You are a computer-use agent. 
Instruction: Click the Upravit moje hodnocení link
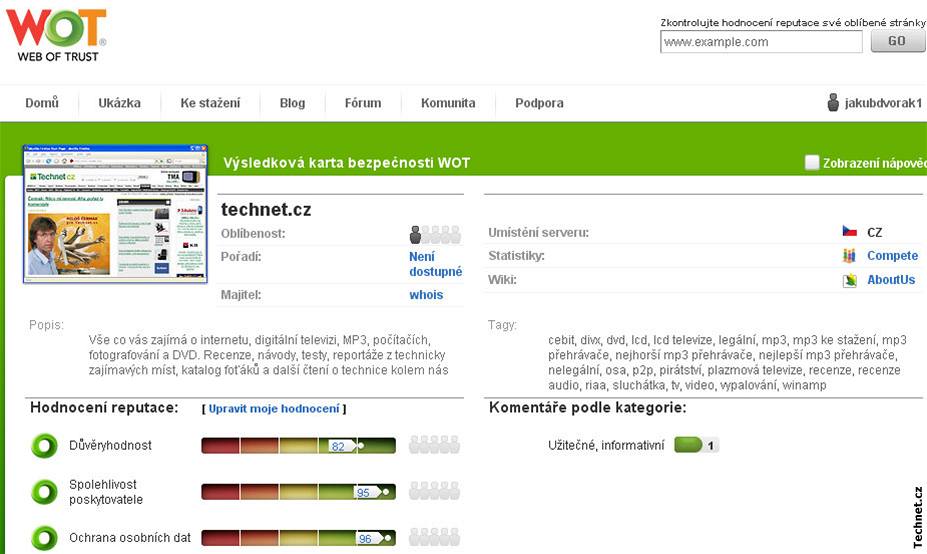(x=274, y=409)
